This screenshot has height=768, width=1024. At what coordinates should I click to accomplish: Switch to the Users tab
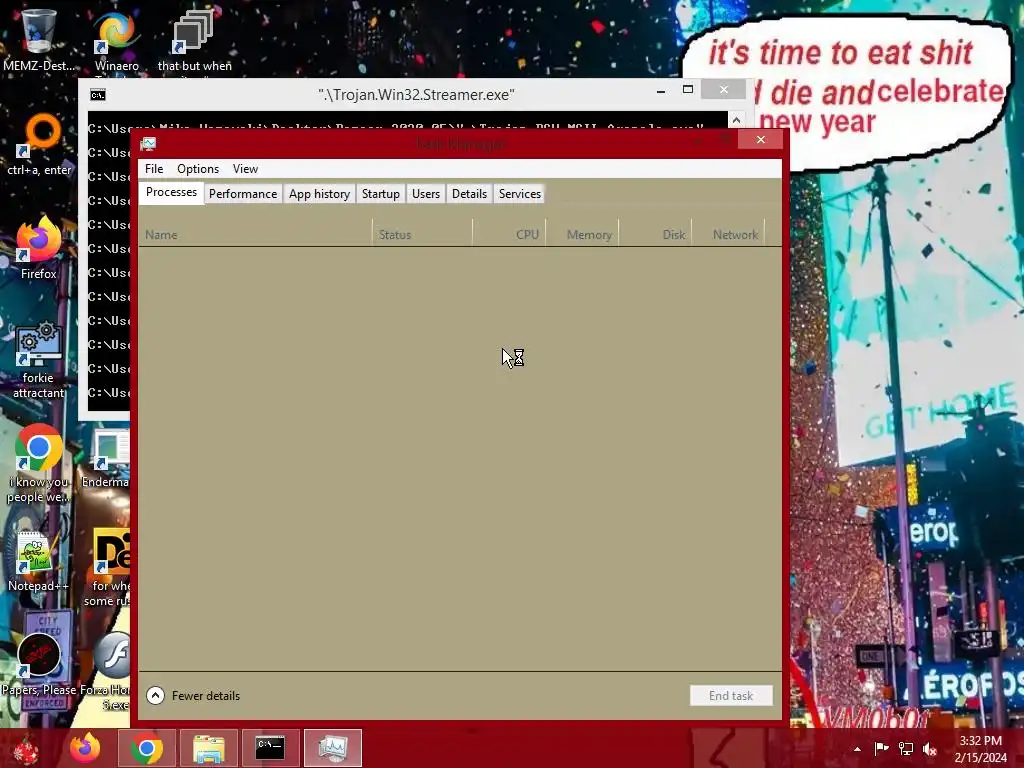[426, 194]
